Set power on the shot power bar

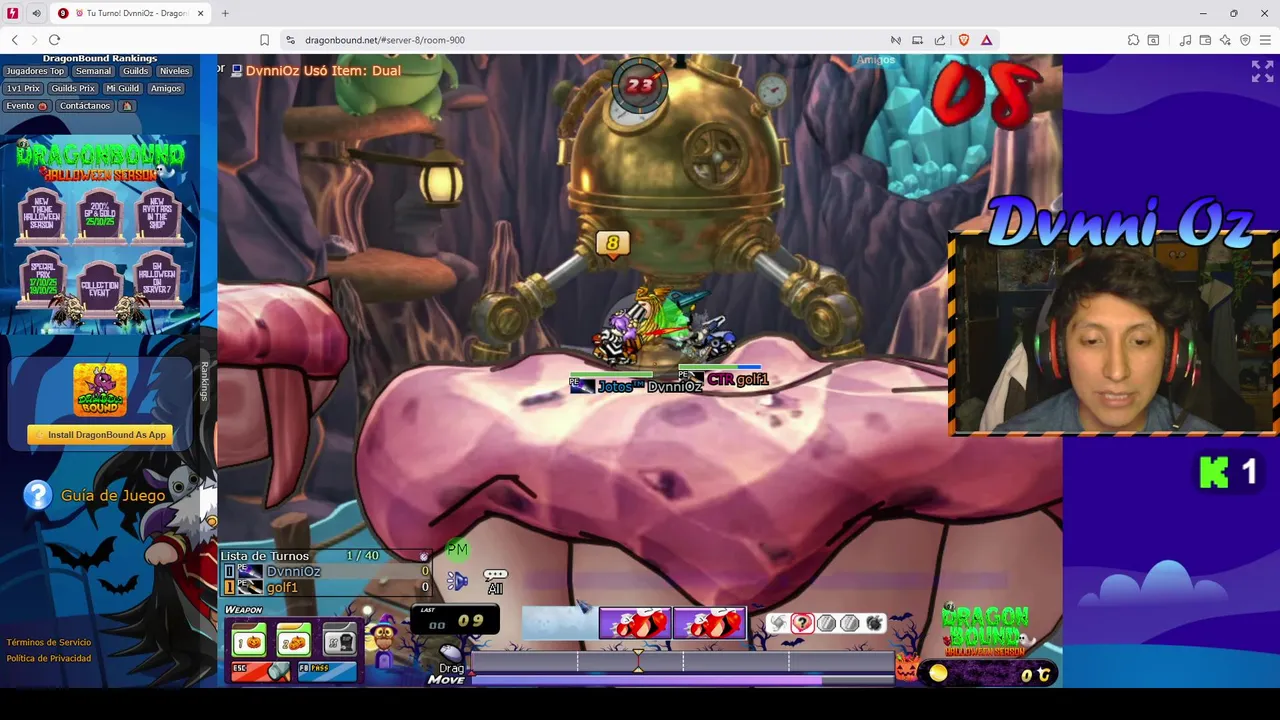coord(682,661)
